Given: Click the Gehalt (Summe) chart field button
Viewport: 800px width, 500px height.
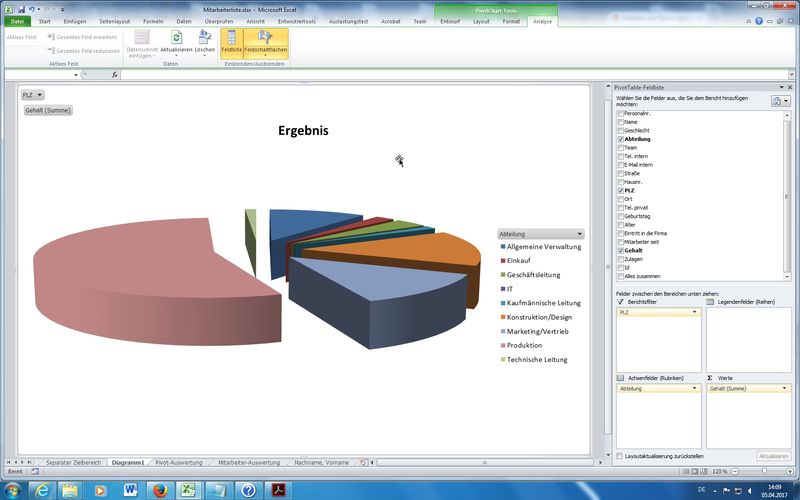Looking at the screenshot, I should point(48,110).
